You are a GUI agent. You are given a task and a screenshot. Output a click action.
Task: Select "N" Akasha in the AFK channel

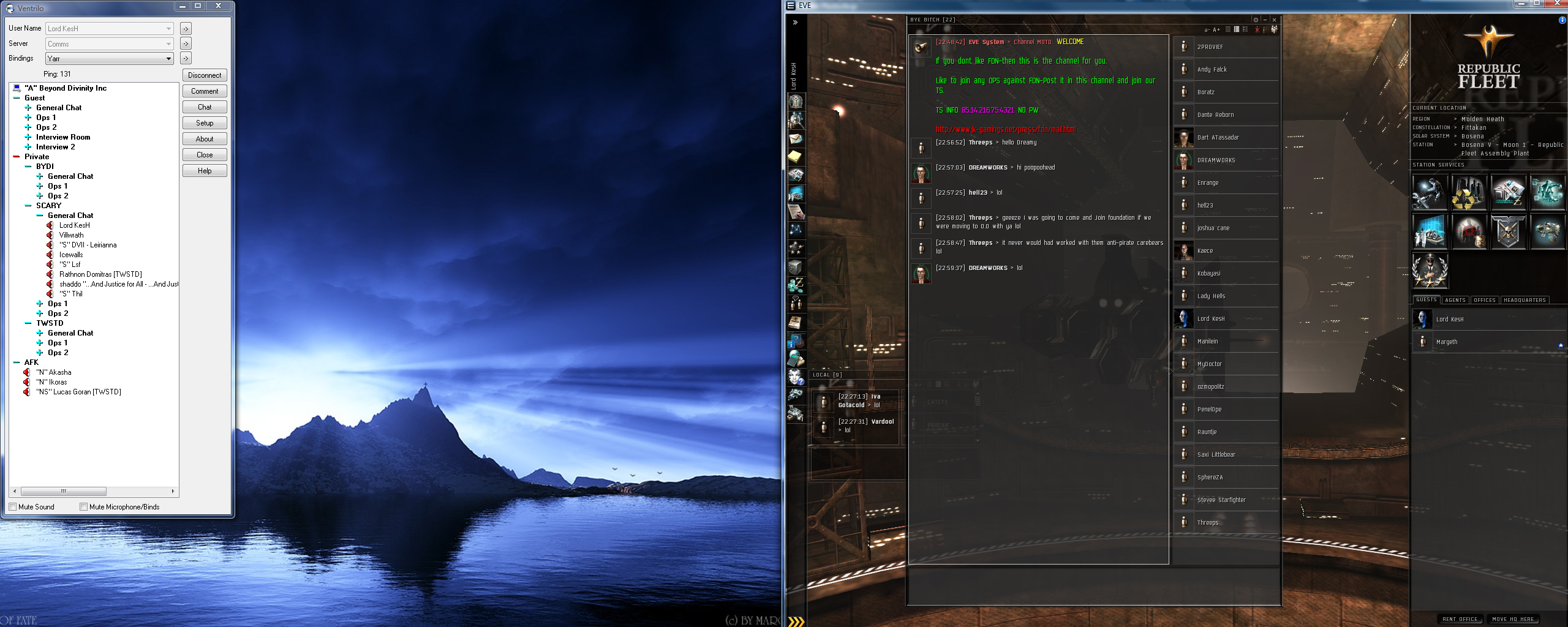pos(53,372)
